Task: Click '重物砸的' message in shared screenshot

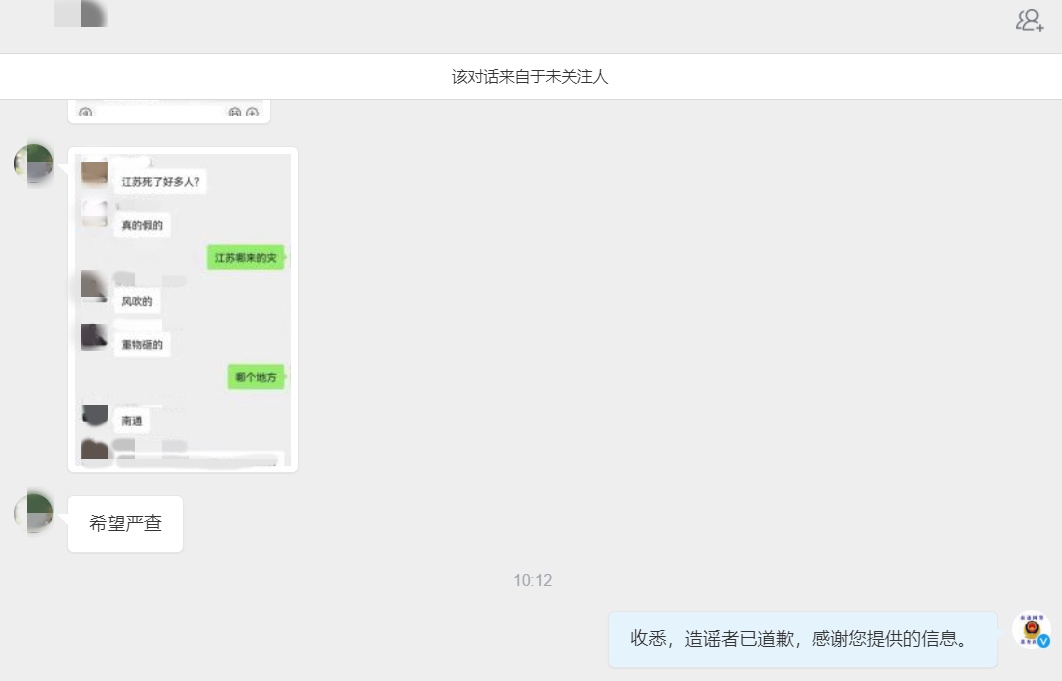Action: (x=143, y=345)
